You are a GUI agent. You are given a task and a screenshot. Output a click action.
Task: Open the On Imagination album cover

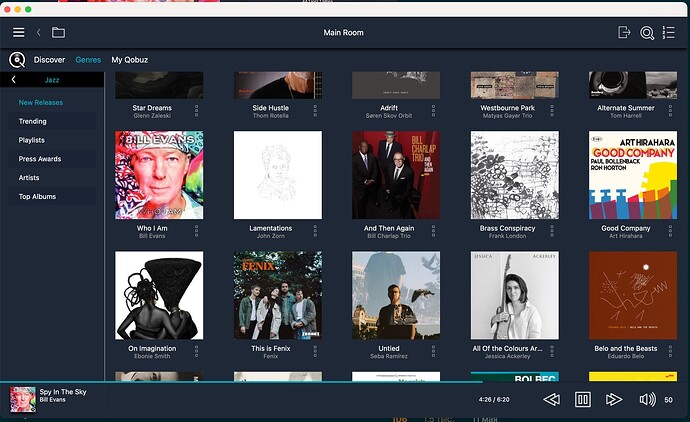(159, 295)
